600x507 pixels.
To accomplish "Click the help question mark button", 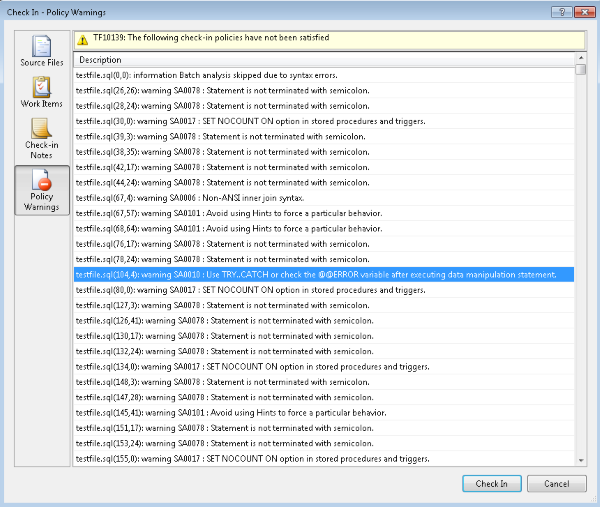I will click(x=562, y=12).
